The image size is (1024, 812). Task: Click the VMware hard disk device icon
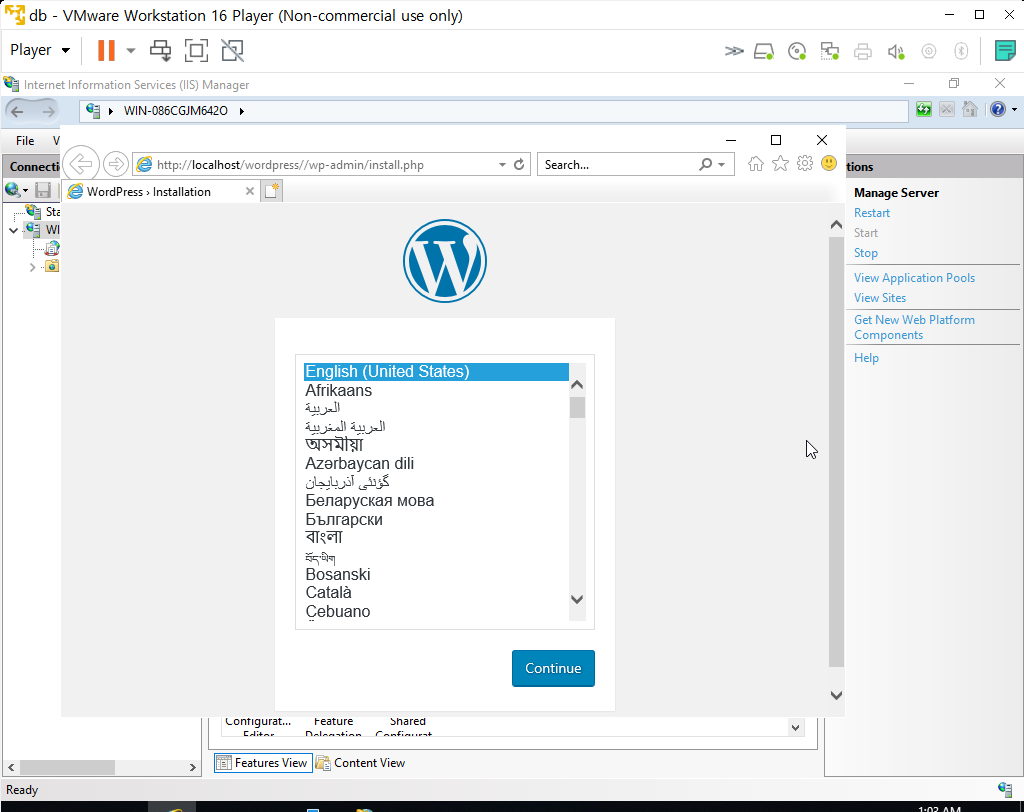click(x=764, y=51)
